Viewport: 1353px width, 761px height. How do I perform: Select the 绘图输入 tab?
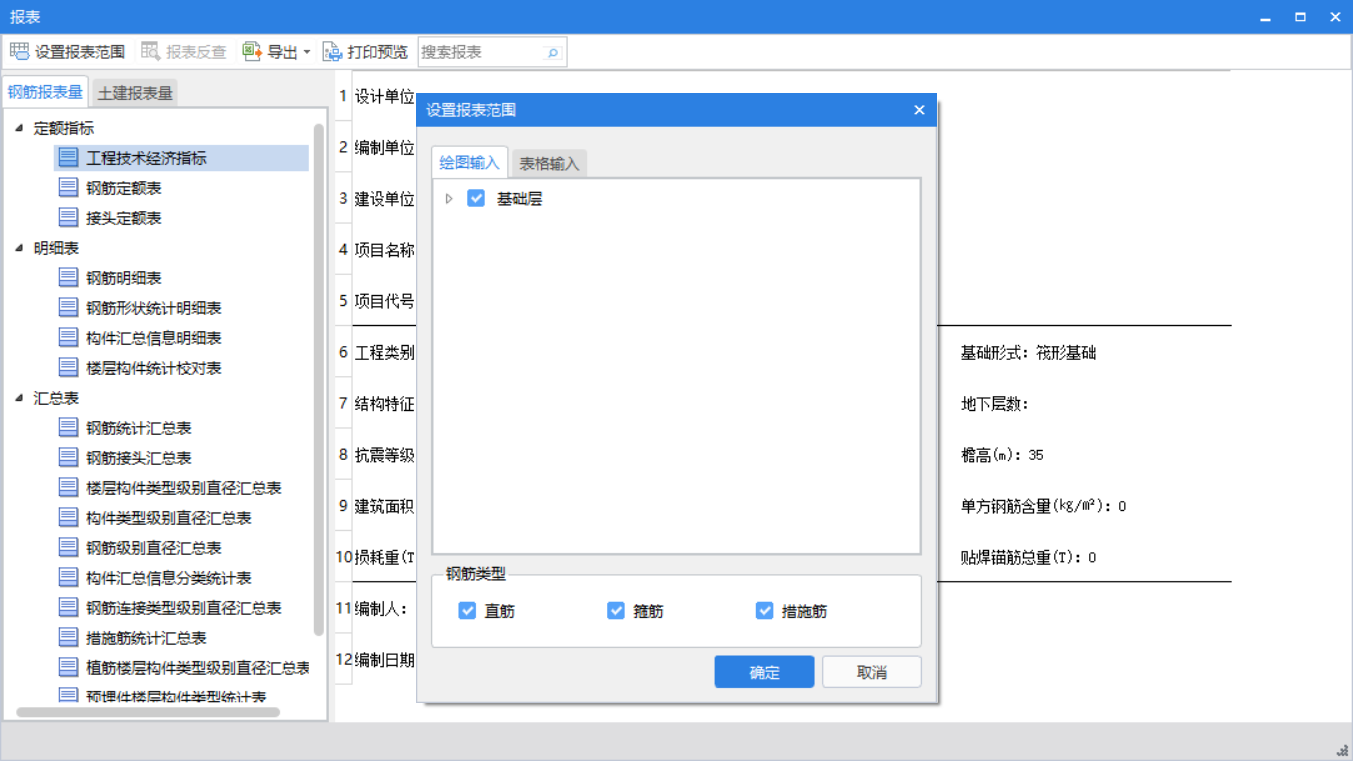(470, 162)
